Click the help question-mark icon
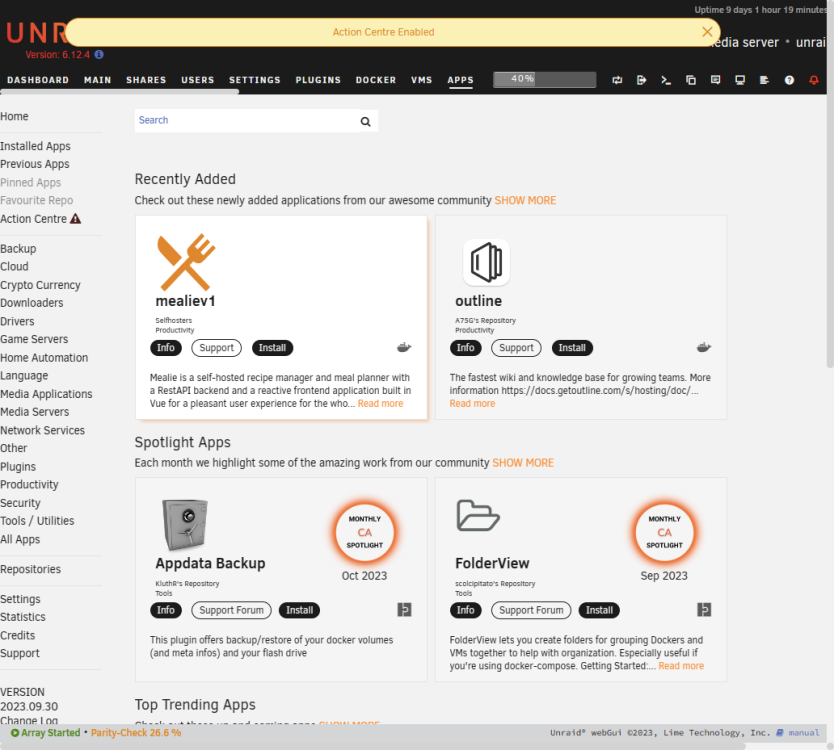This screenshot has width=834, height=750. (x=789, y=80)
